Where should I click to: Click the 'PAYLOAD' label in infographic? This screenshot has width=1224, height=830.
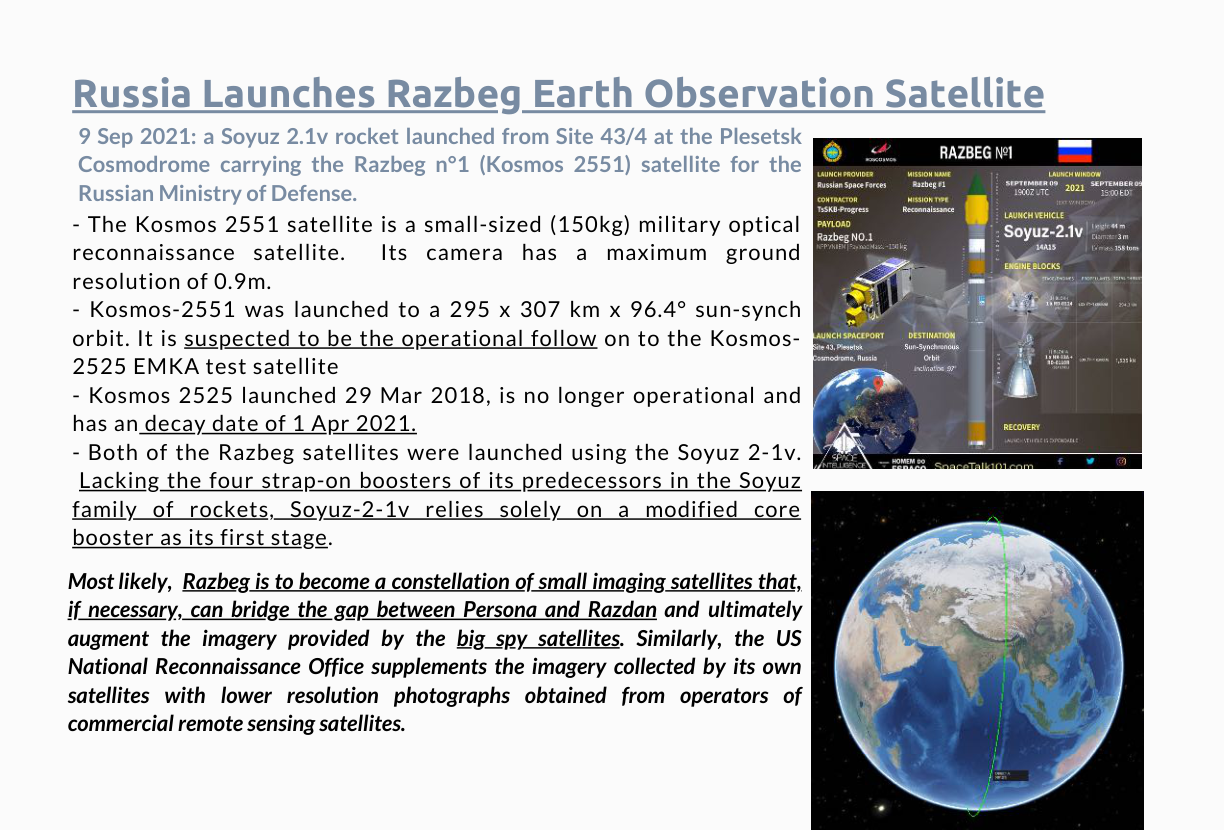point(834,224)
